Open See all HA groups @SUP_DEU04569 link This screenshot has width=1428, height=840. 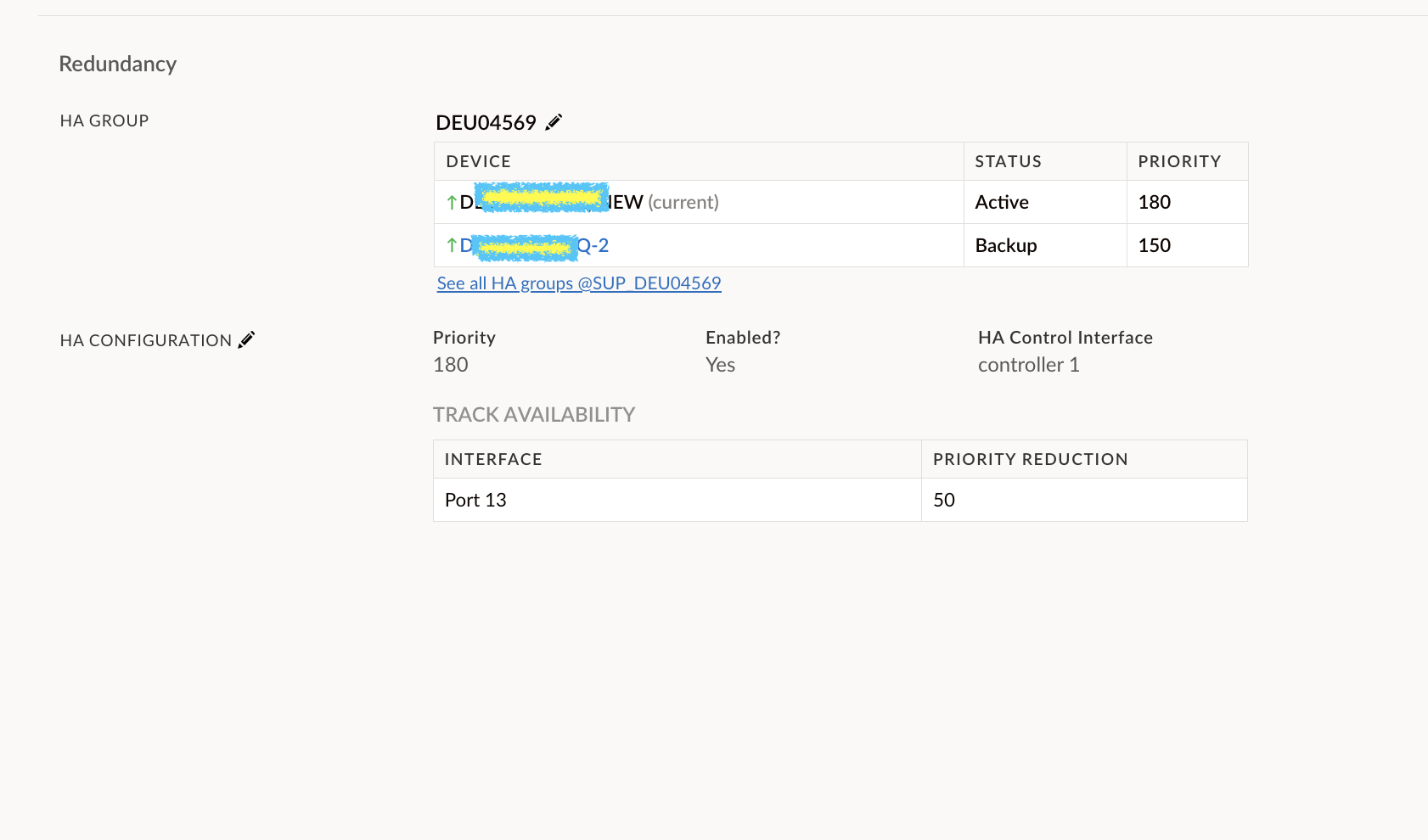click(579, 283)
